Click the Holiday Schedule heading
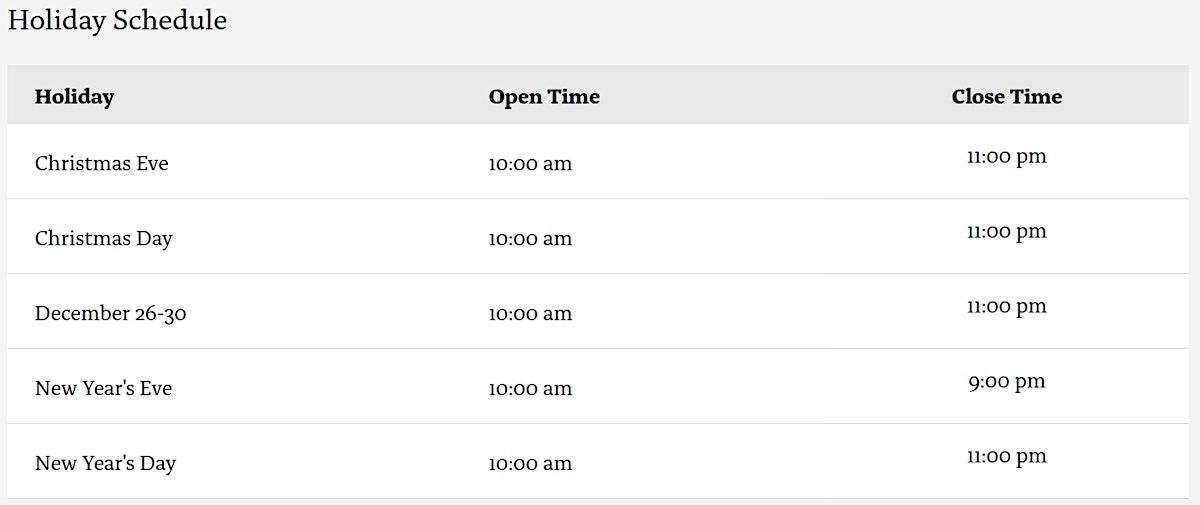Screen dimensions: 1200x505 [117, 20]
